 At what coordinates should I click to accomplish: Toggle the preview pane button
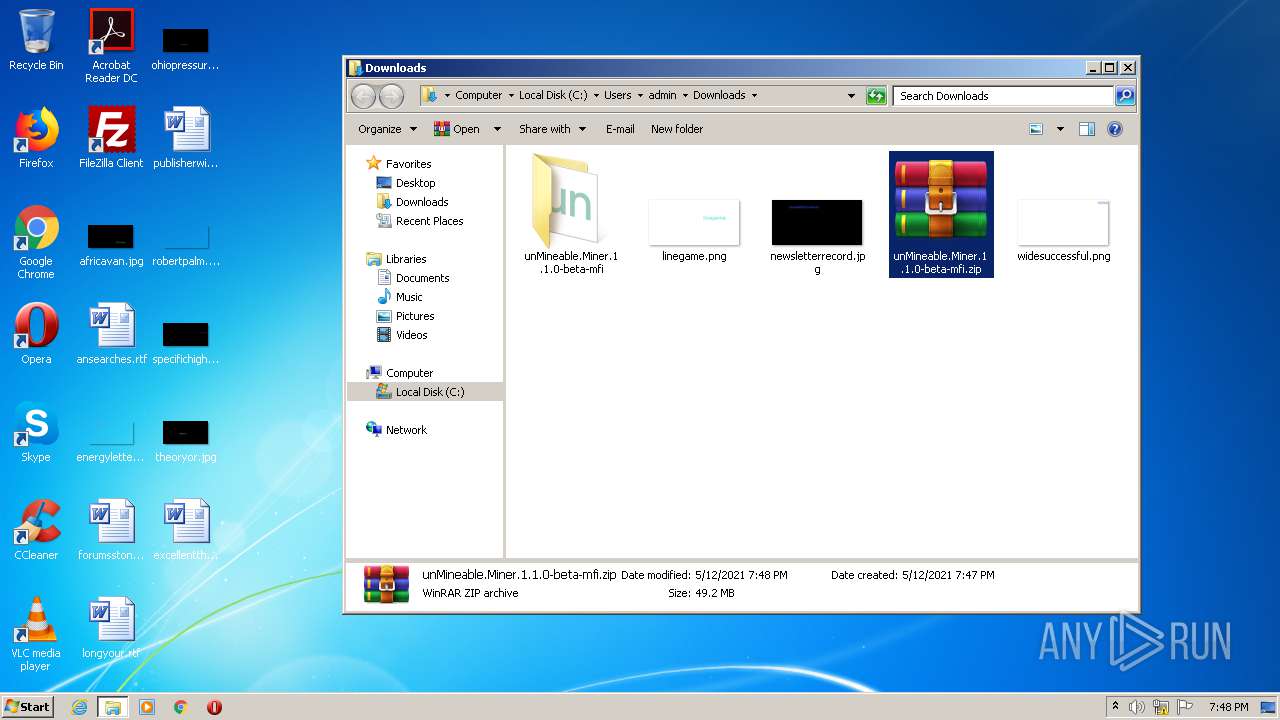pos(1087,129)
